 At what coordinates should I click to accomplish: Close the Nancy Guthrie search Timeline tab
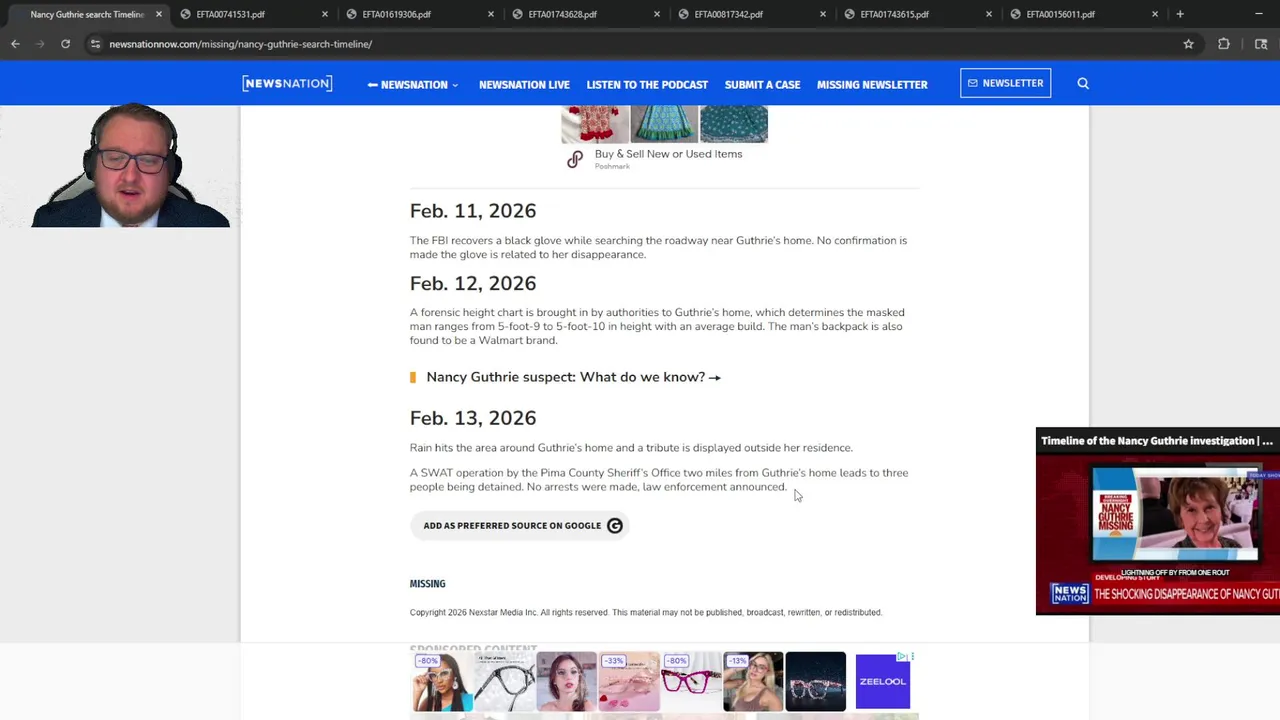coord(158,14)
